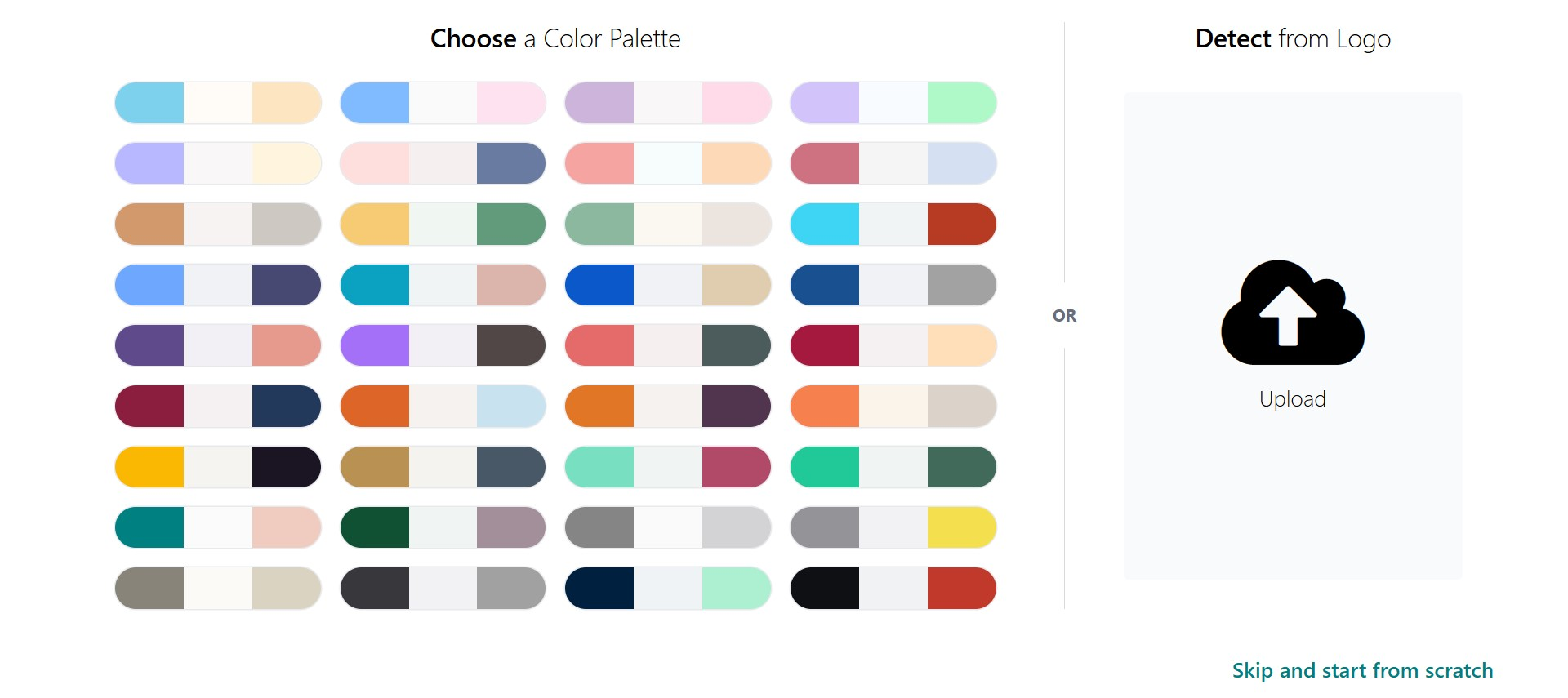
Task: Select the sky blue and peach palette
Action: [218, 103]
